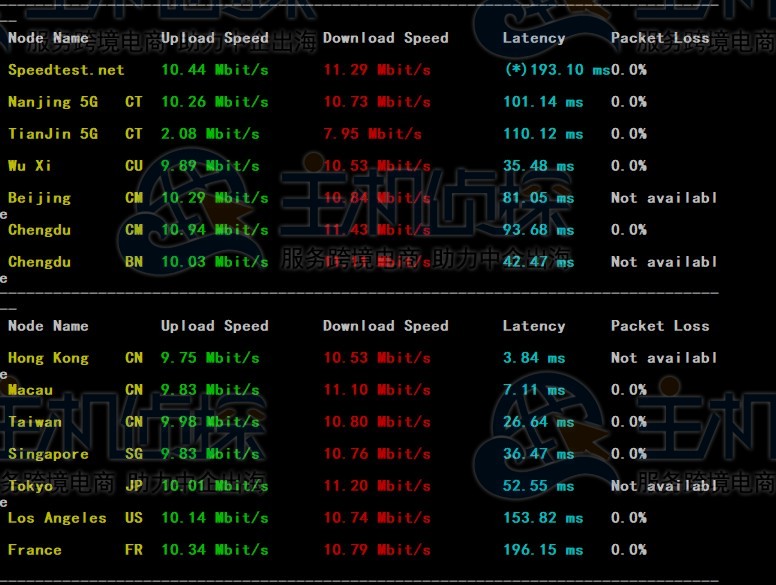Viewport: 776px width, 585px height.
Task: Select the Nanjing 5G node row label
Action: click(x=53, y=102)
